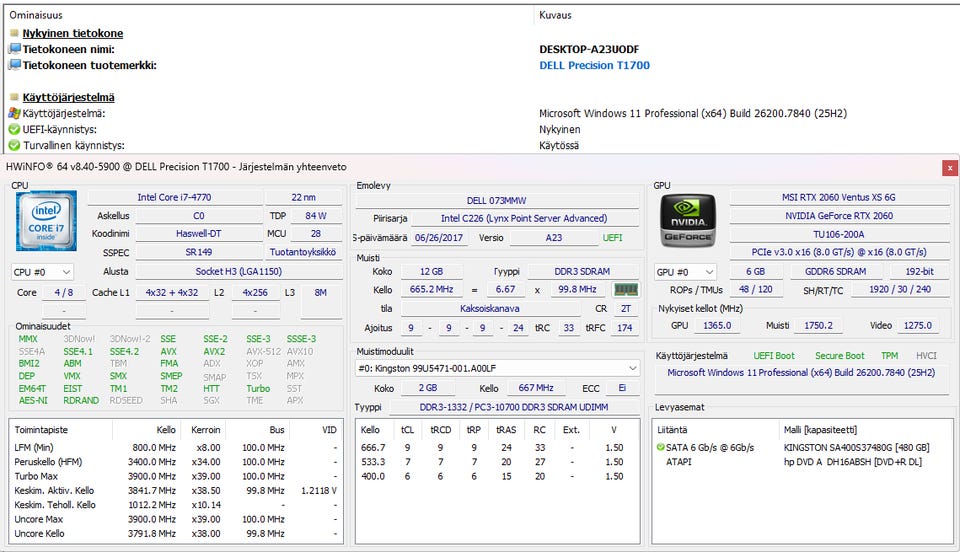Expand the Kingston memory module dropdown
The width and height of the screenshot is (960, 552).
497,368
